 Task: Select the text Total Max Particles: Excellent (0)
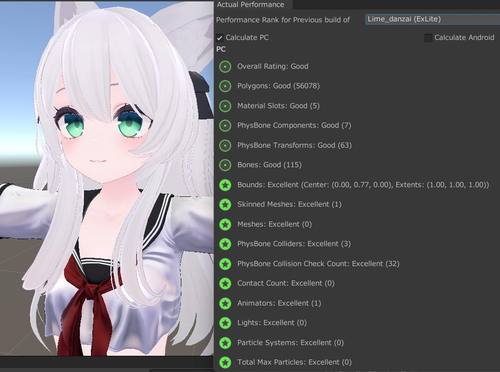point(294,362)
